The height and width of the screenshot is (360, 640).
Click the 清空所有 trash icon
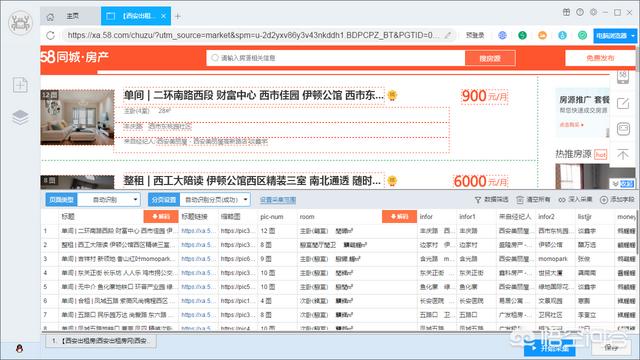pyautogui.click(x=520, y=200)
